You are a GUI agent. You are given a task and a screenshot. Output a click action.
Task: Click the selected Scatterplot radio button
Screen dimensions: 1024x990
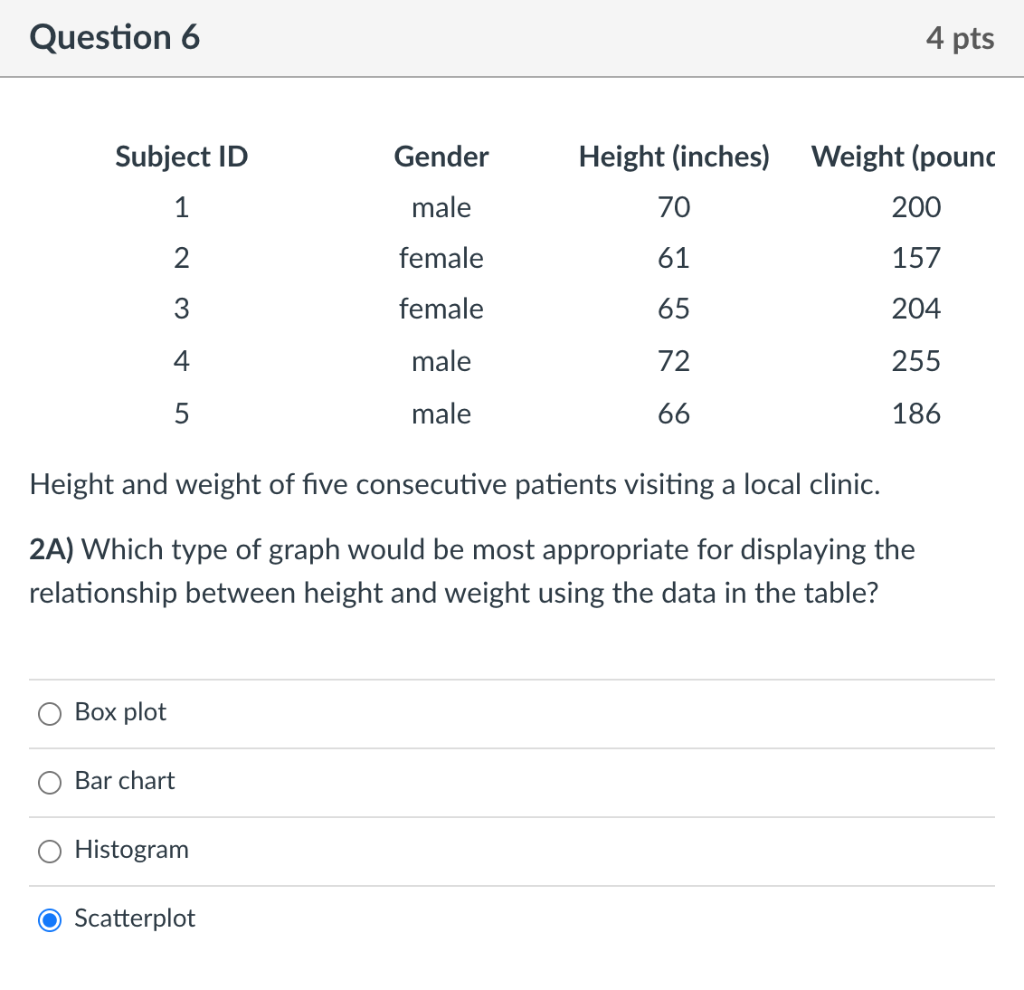point(50,920)
